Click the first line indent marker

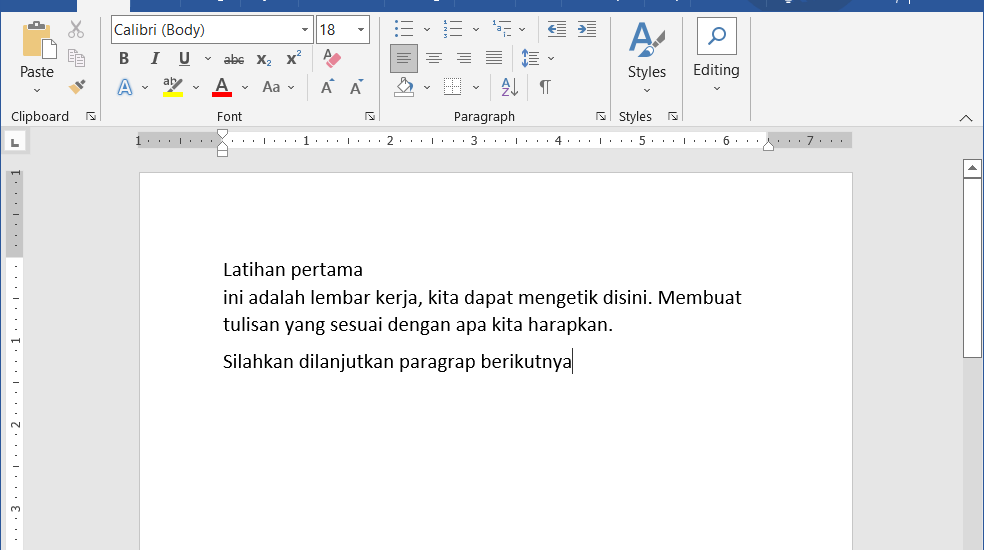(222, 134)
